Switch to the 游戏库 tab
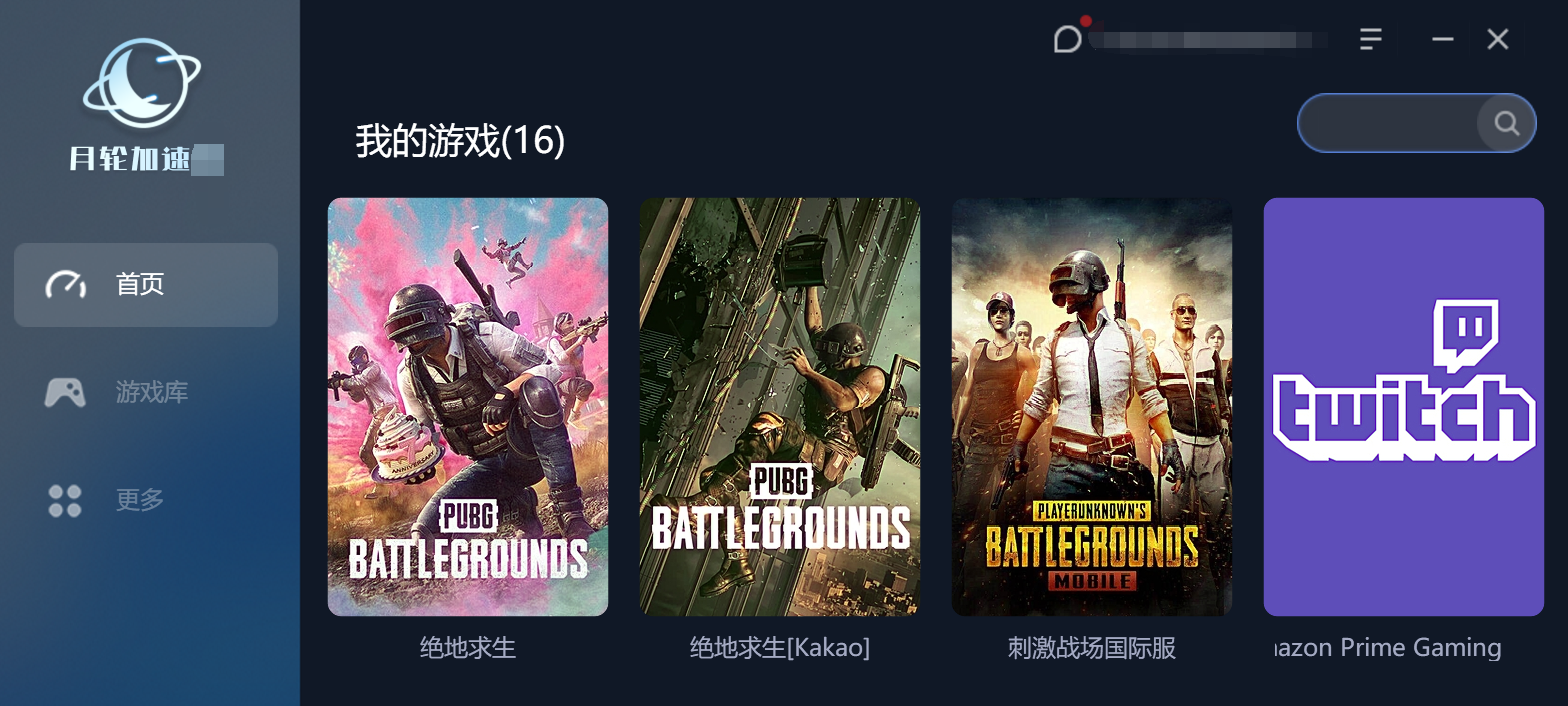 coord(146,392)
